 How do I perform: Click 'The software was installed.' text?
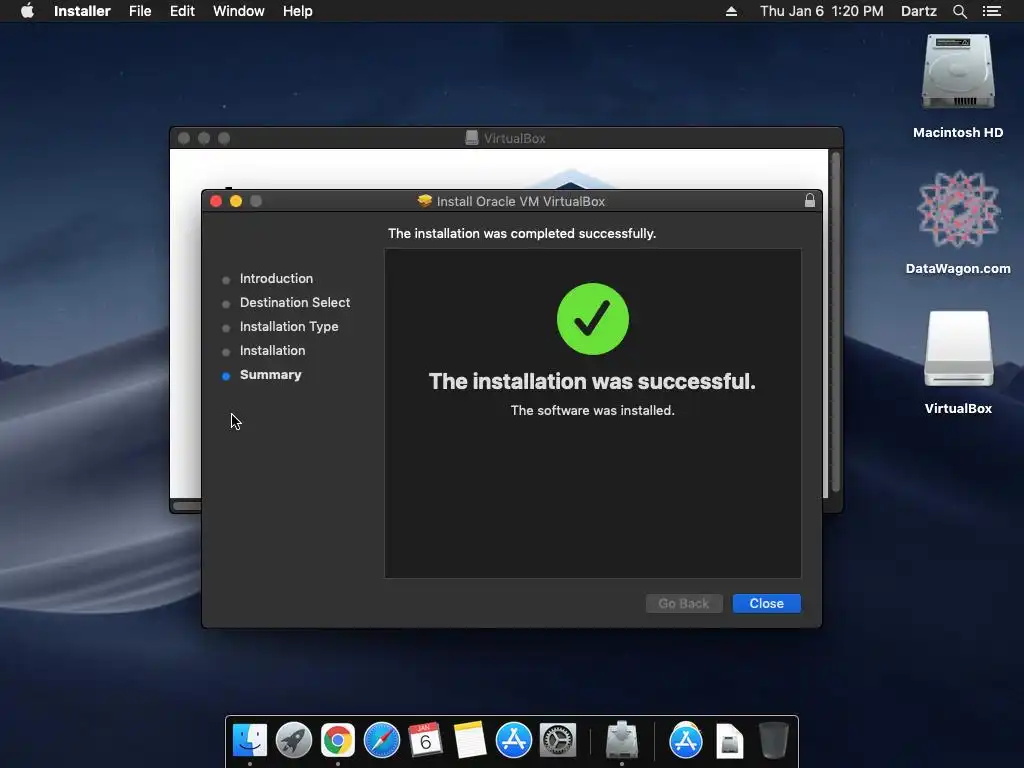pos(592,410)
